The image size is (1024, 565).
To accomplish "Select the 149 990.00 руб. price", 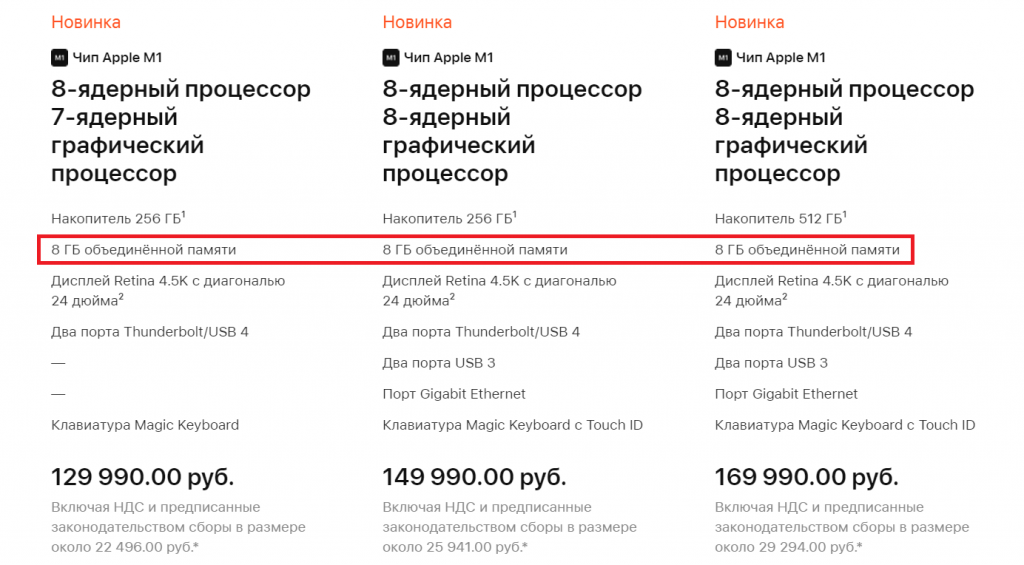I will [474, 476].
